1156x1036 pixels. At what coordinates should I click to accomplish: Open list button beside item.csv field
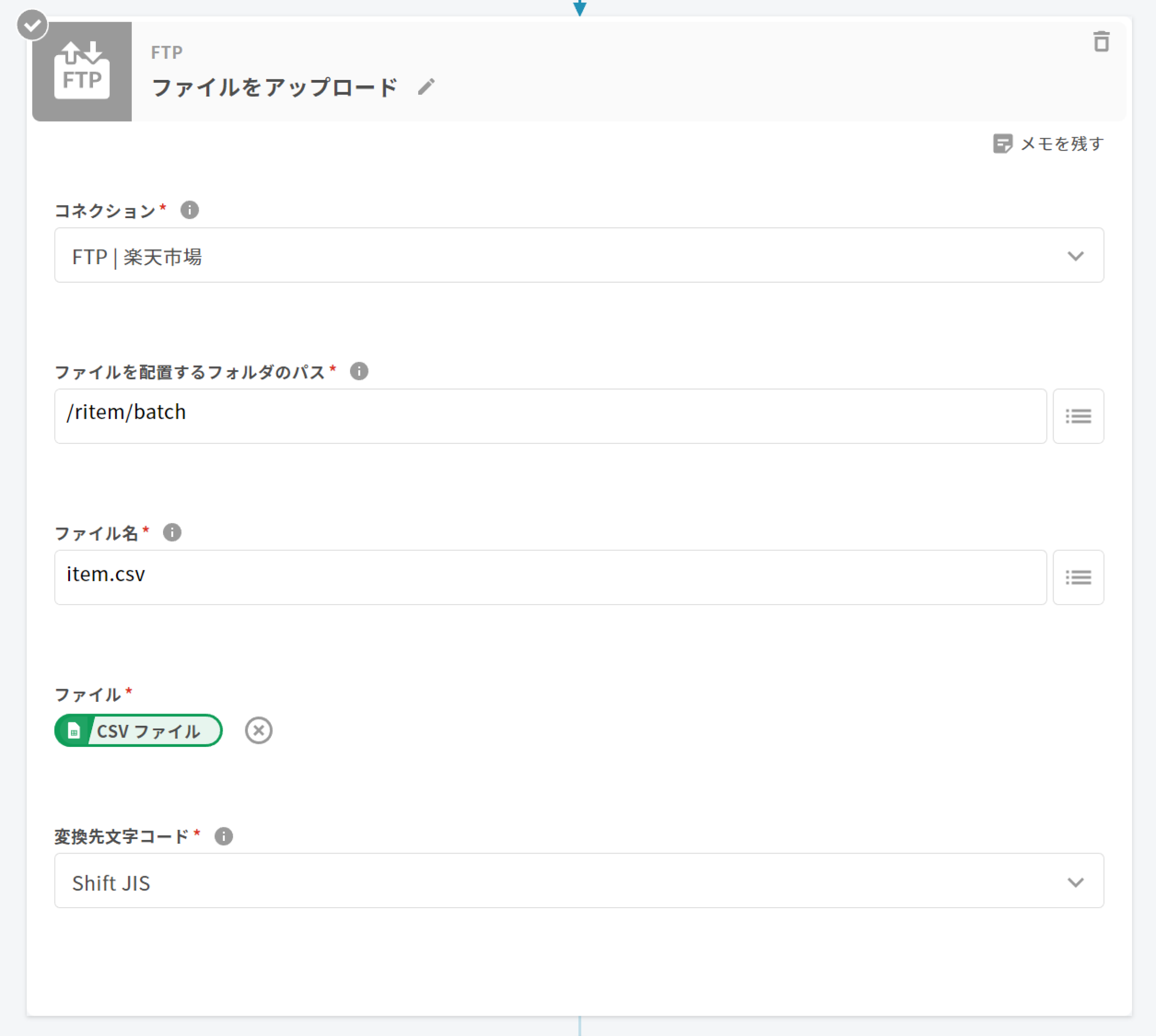[x=1077, y=577]
